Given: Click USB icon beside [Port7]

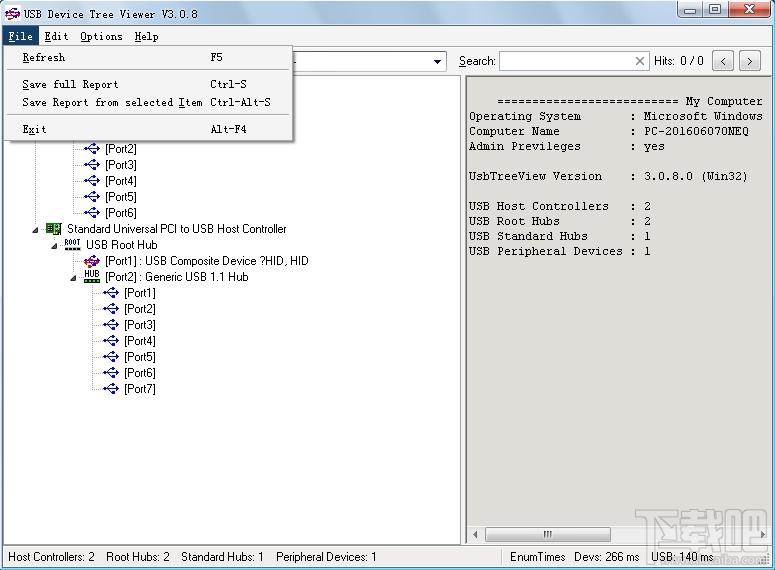Looking at the screenshot, I should [x=111, y=389].
